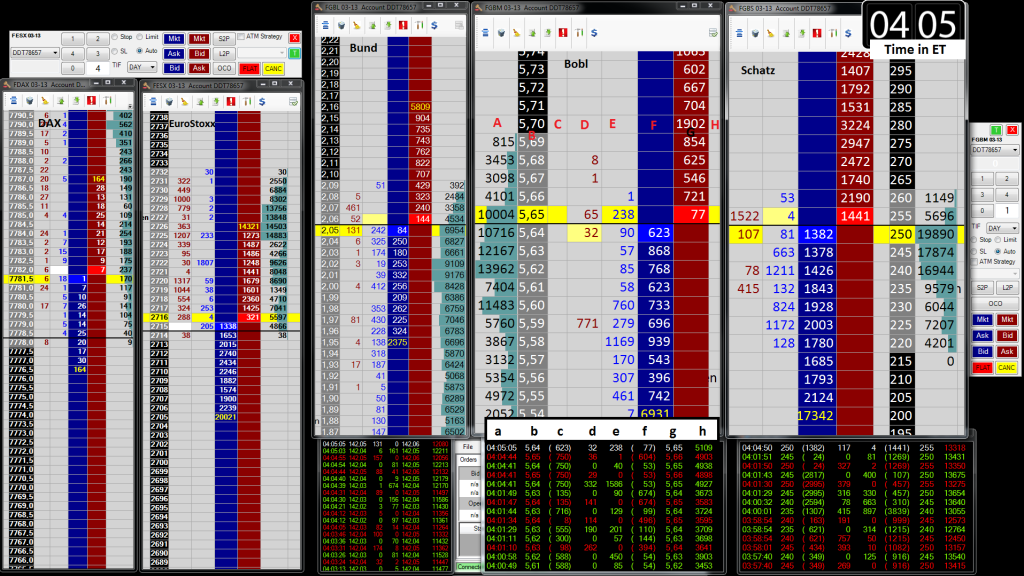The width and height of the screenshot is (1024, 576).
Task: Click the dollar sign icon in FGBS toolbar
Action: 848,33
